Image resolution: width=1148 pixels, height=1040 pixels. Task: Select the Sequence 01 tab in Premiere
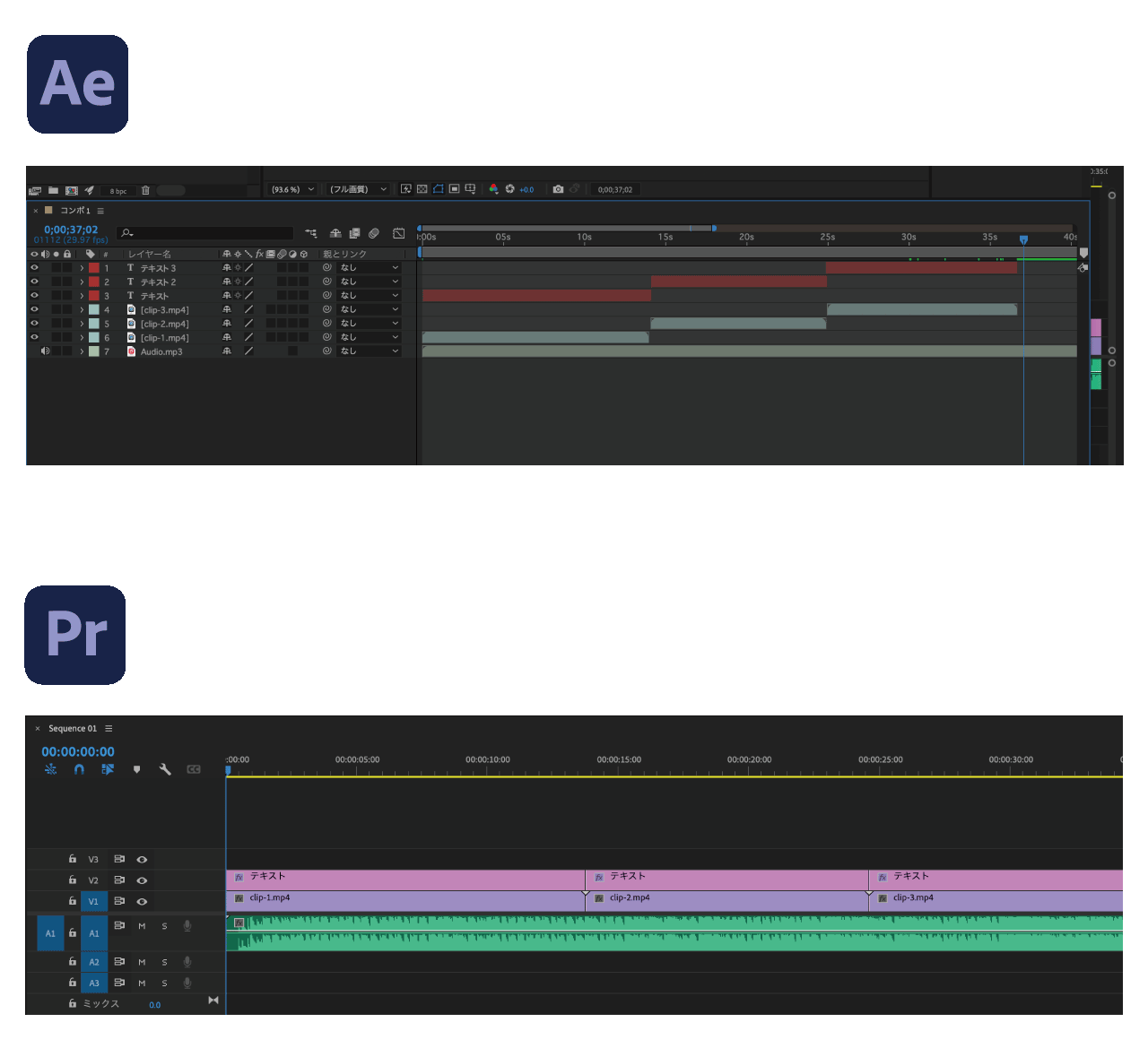point(73,728)
